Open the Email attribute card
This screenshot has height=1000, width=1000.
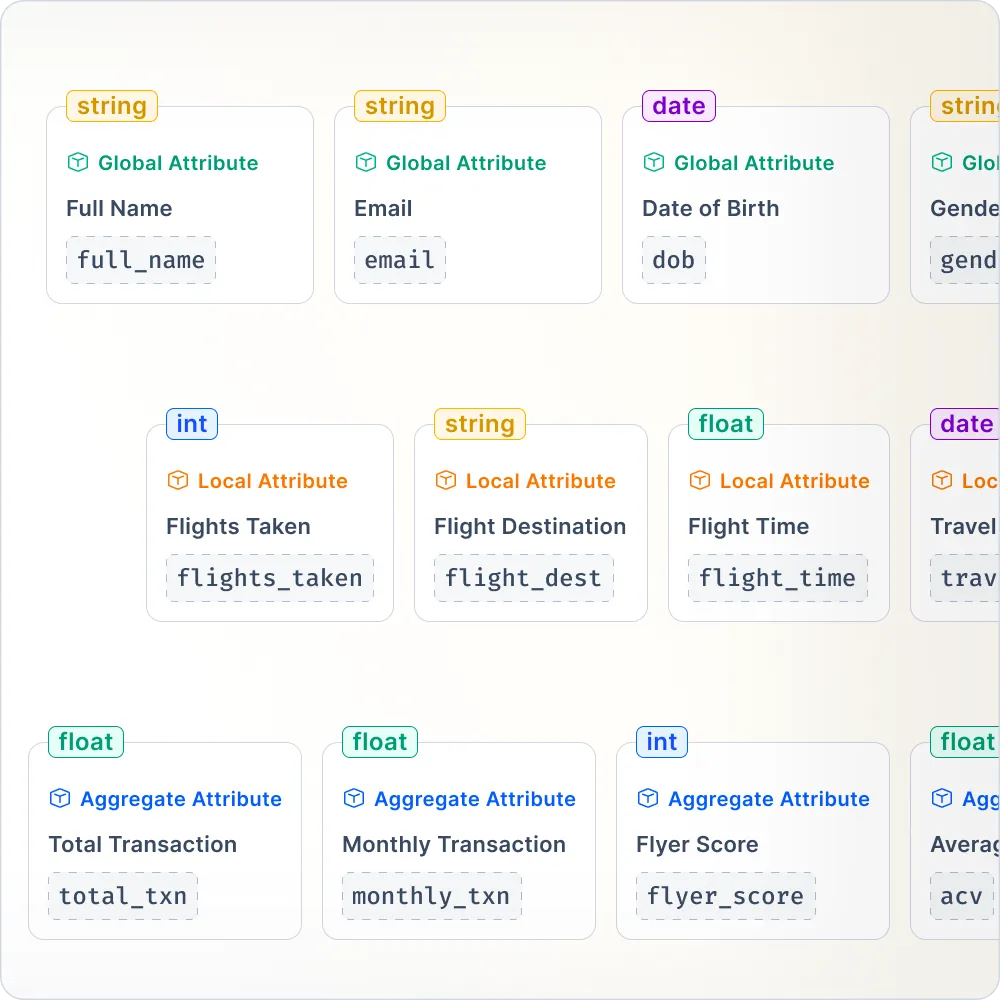(467, 205)
